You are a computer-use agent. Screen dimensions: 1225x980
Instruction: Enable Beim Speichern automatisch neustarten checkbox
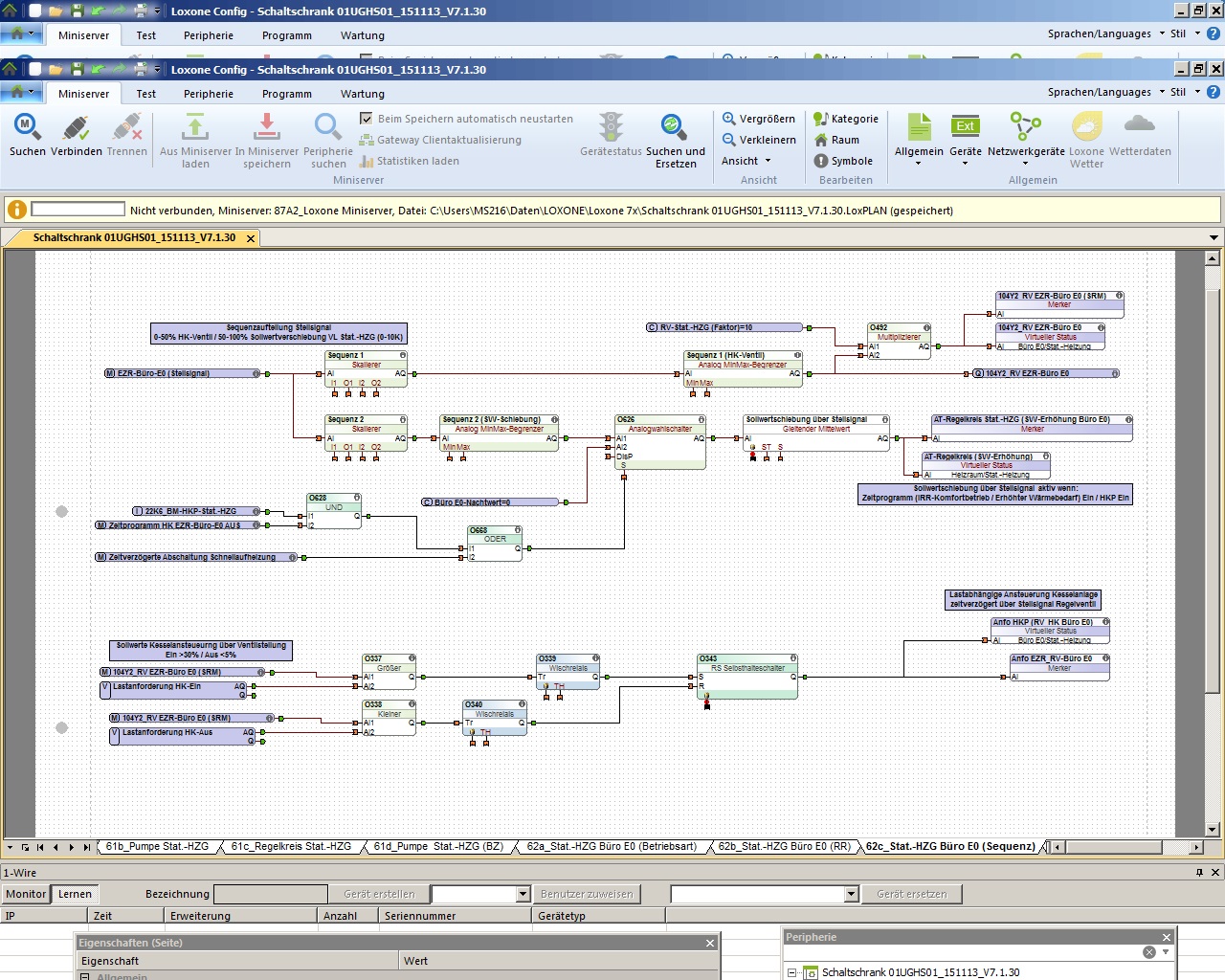click(366, 119)
